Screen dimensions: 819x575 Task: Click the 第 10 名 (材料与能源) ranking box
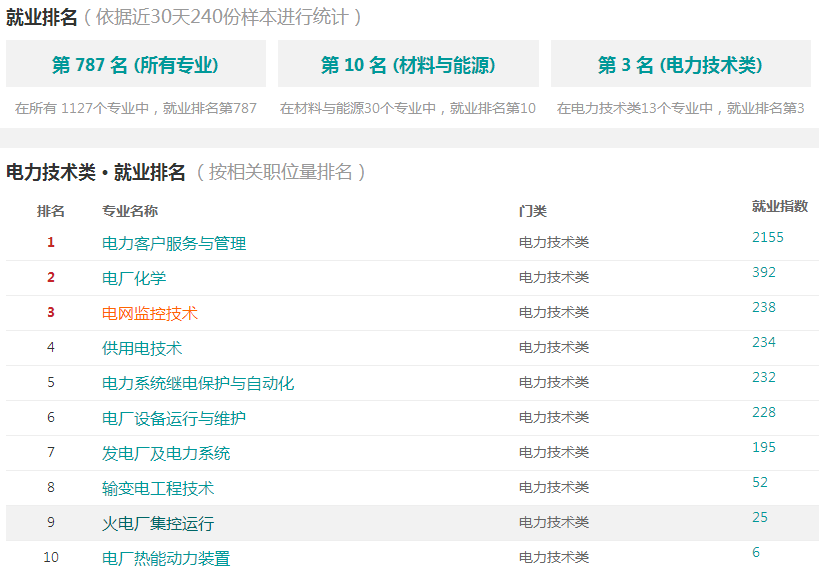pyautogui.click(x=408, y=64)
